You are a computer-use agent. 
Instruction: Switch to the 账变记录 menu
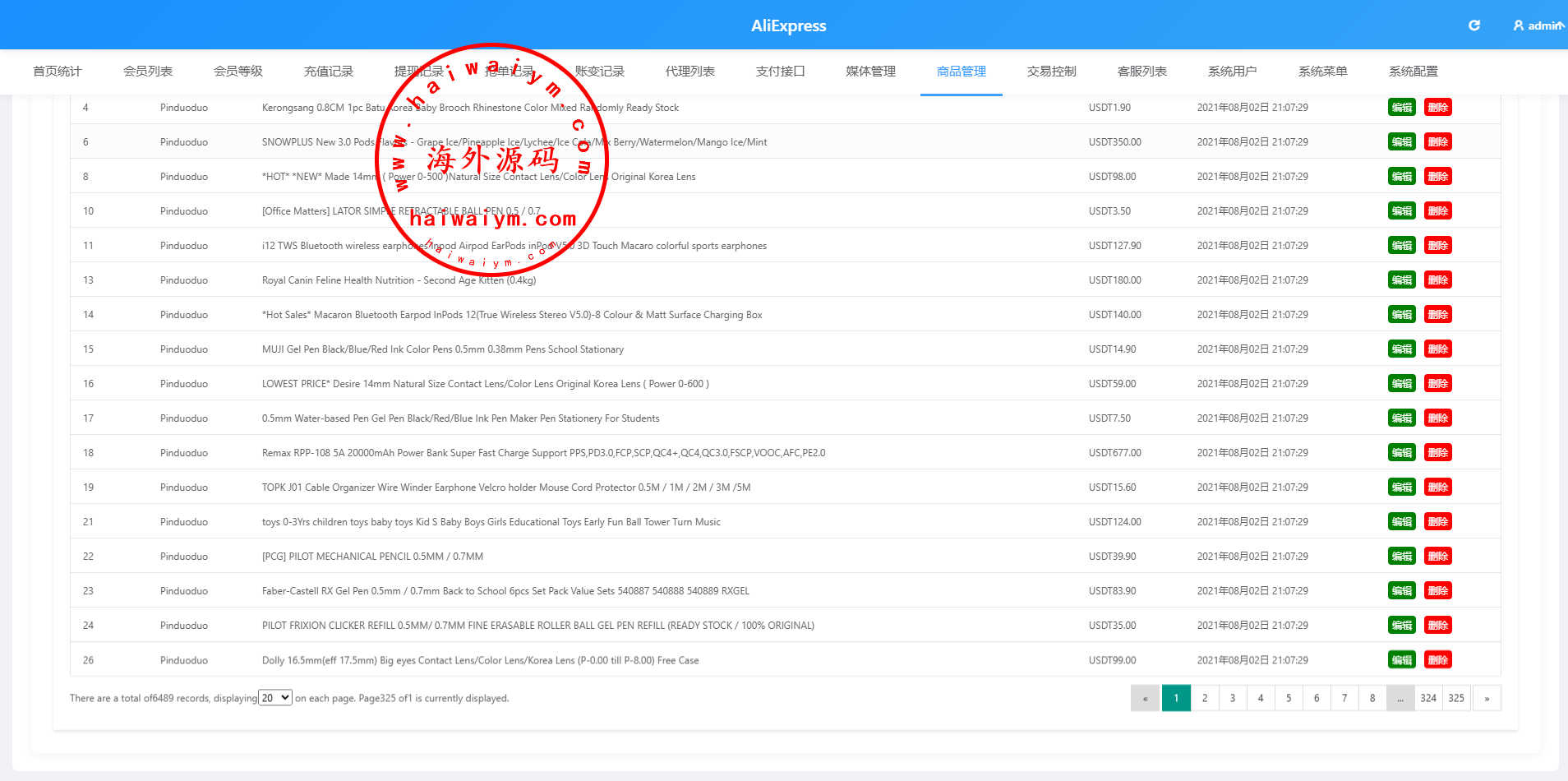coord(600,72)
